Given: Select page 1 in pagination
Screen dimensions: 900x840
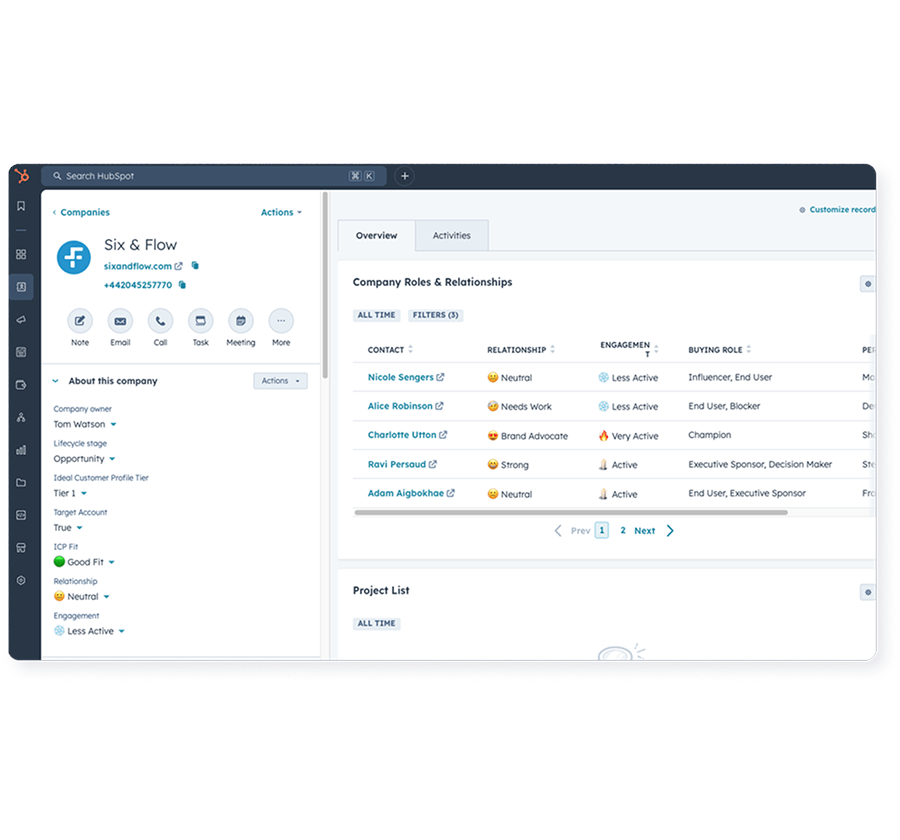Looking at the screenshot, I should point(602,531).
